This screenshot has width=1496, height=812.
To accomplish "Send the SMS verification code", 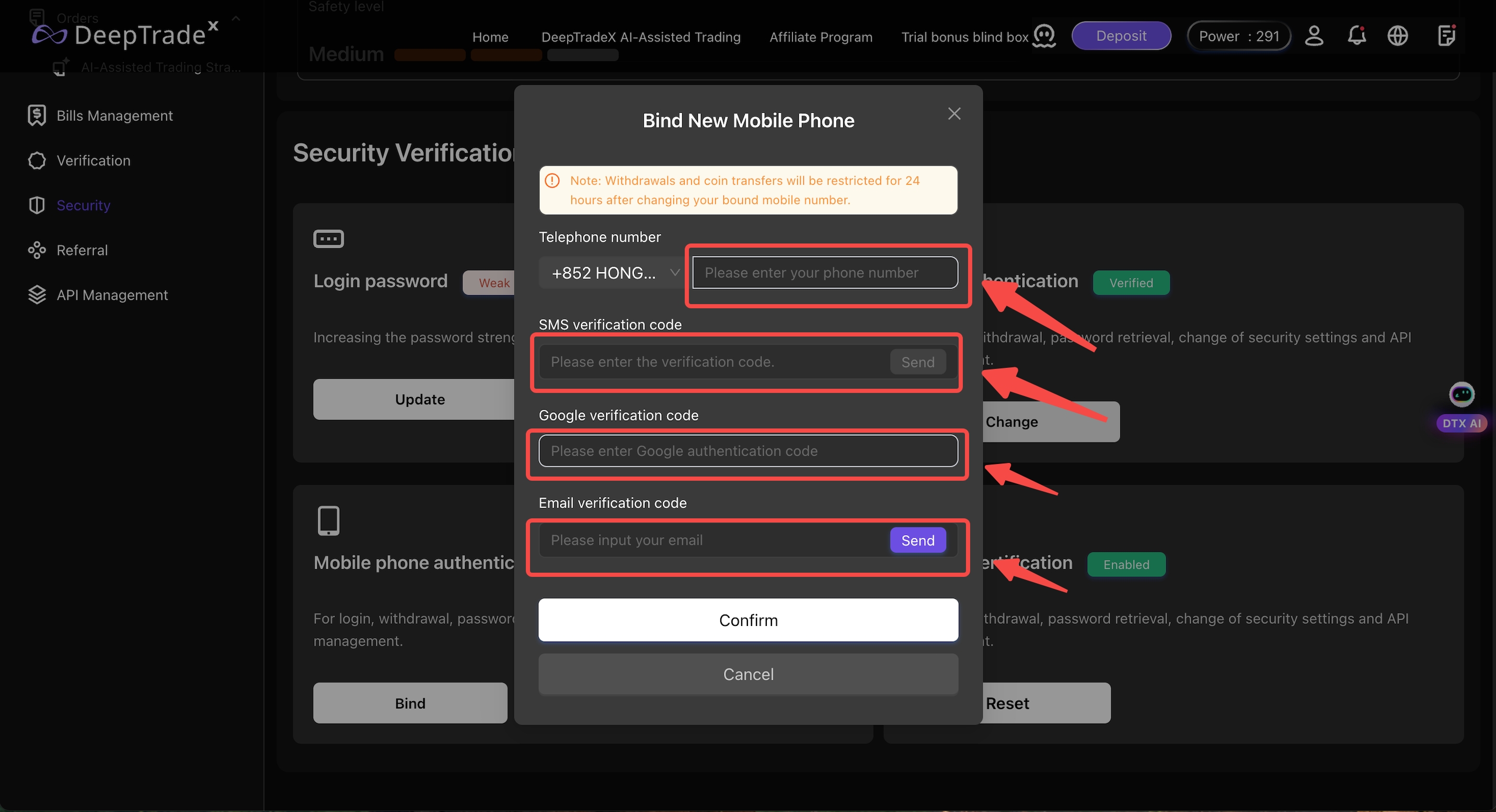I will click(917, 362).
